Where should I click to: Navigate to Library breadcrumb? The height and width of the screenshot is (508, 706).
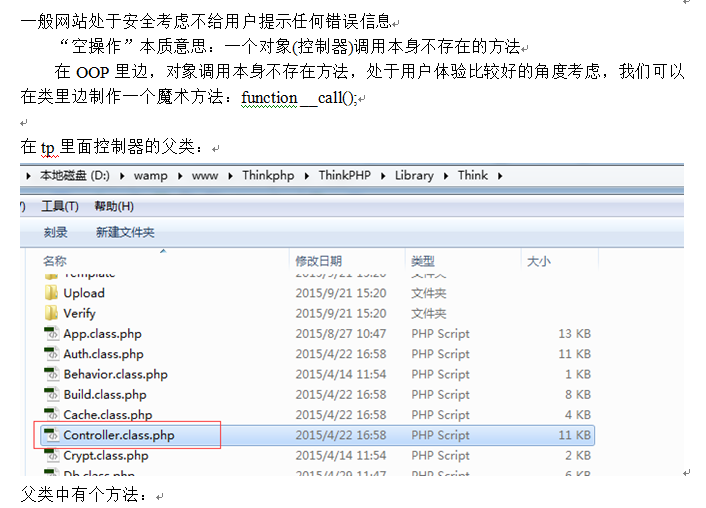coord(414,176)
